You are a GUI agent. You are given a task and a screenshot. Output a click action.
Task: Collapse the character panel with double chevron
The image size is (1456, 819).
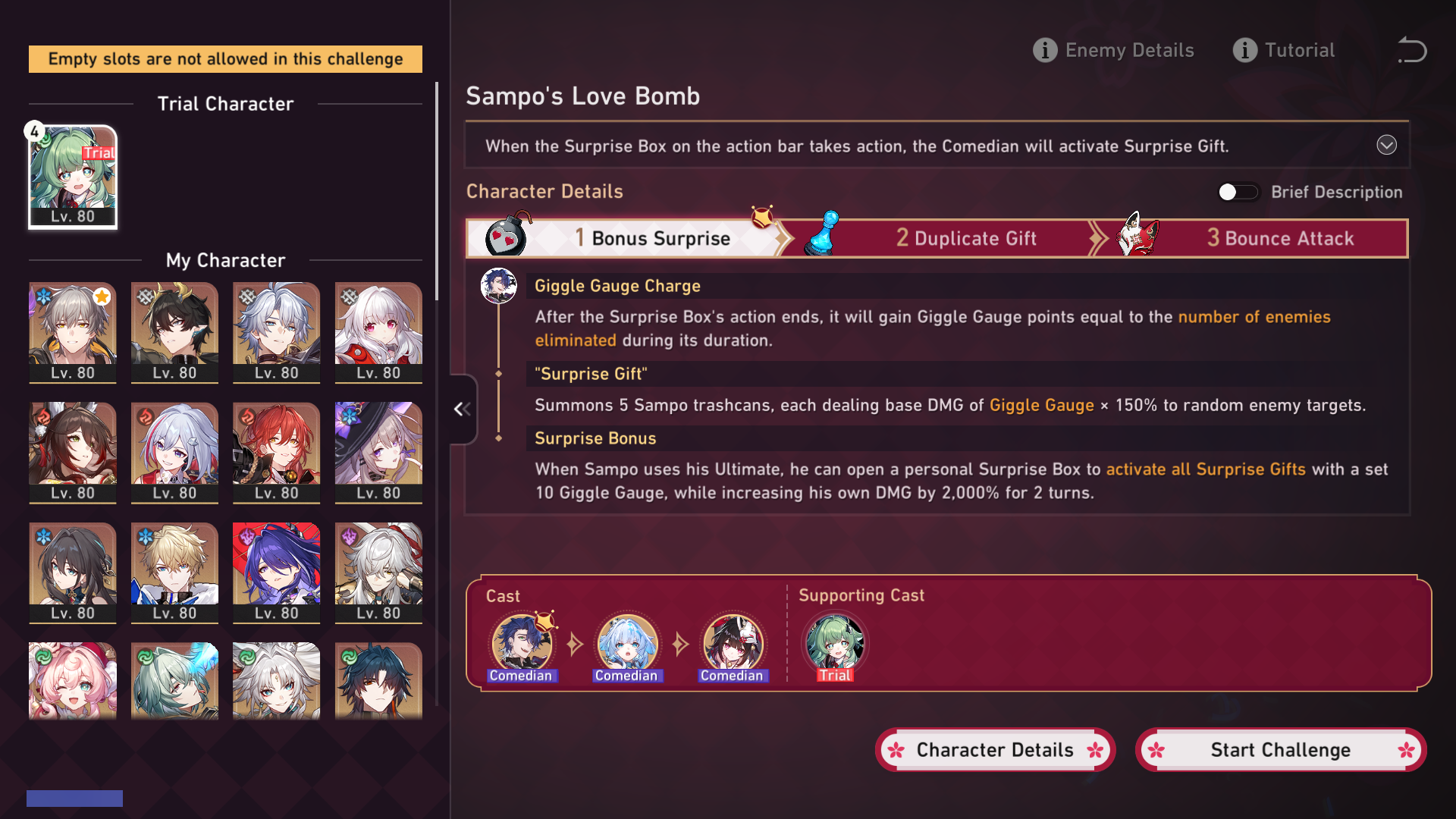point(462,409)
